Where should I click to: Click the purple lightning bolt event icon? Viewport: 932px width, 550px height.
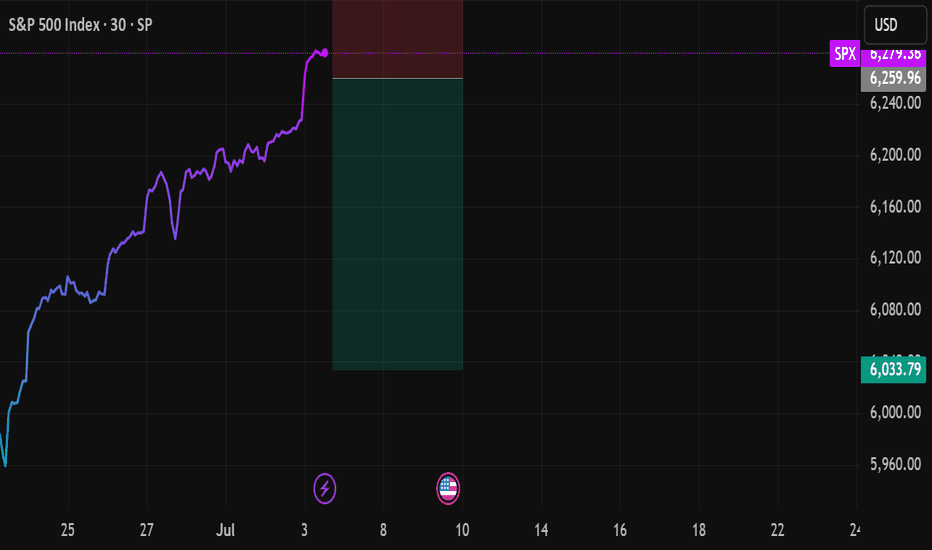325,489
